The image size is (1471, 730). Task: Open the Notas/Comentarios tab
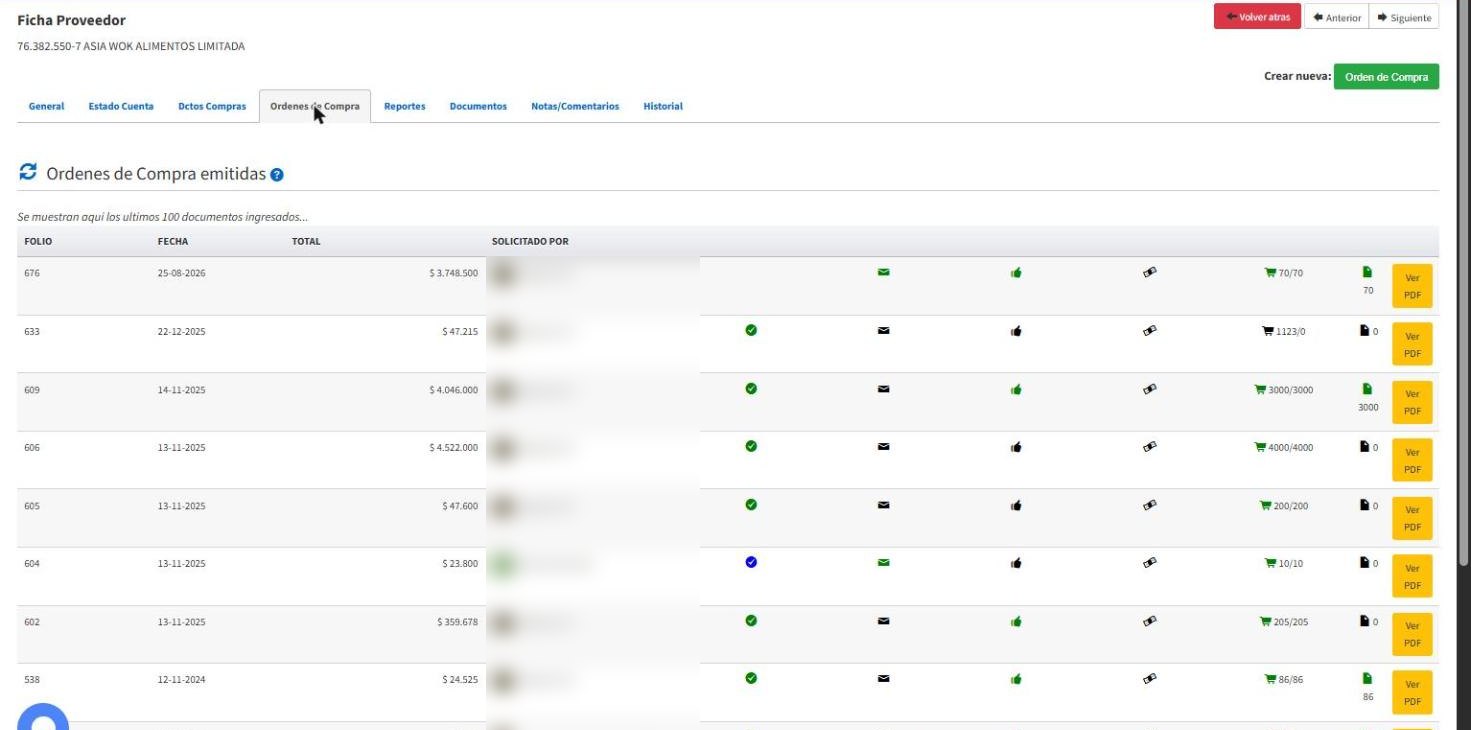(x=575, y=106)
